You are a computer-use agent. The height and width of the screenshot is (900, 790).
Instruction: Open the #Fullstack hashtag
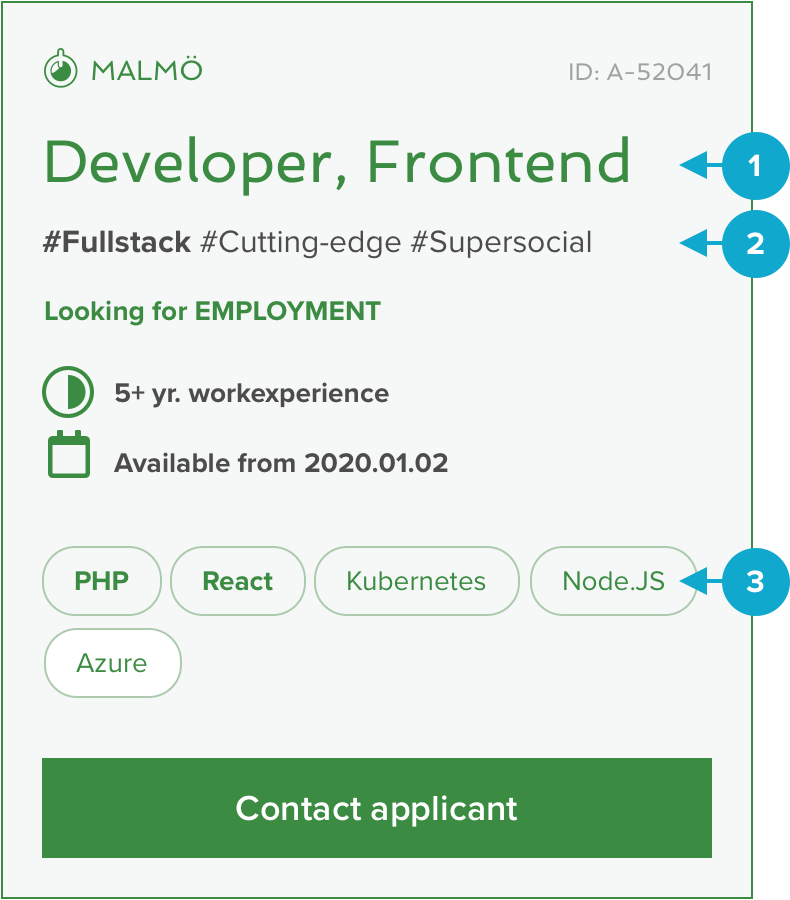[x=117, y=242]
